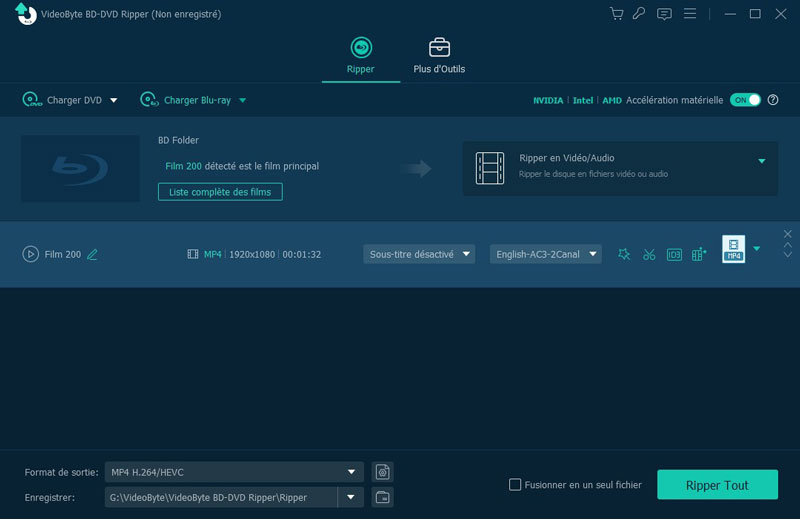The width and height of the screenshot is (800, 519).
Task: Expand the Ripper en Vidéo/Audio mode dropdown
Action: [x=761, y=161]
